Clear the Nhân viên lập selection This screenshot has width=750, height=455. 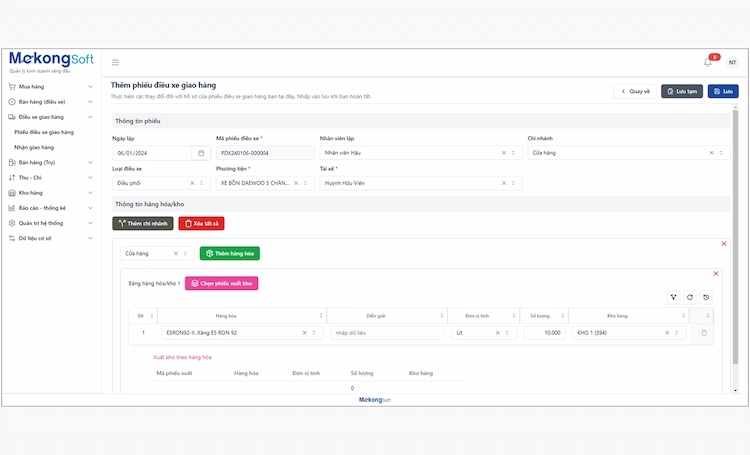[503, 153]
